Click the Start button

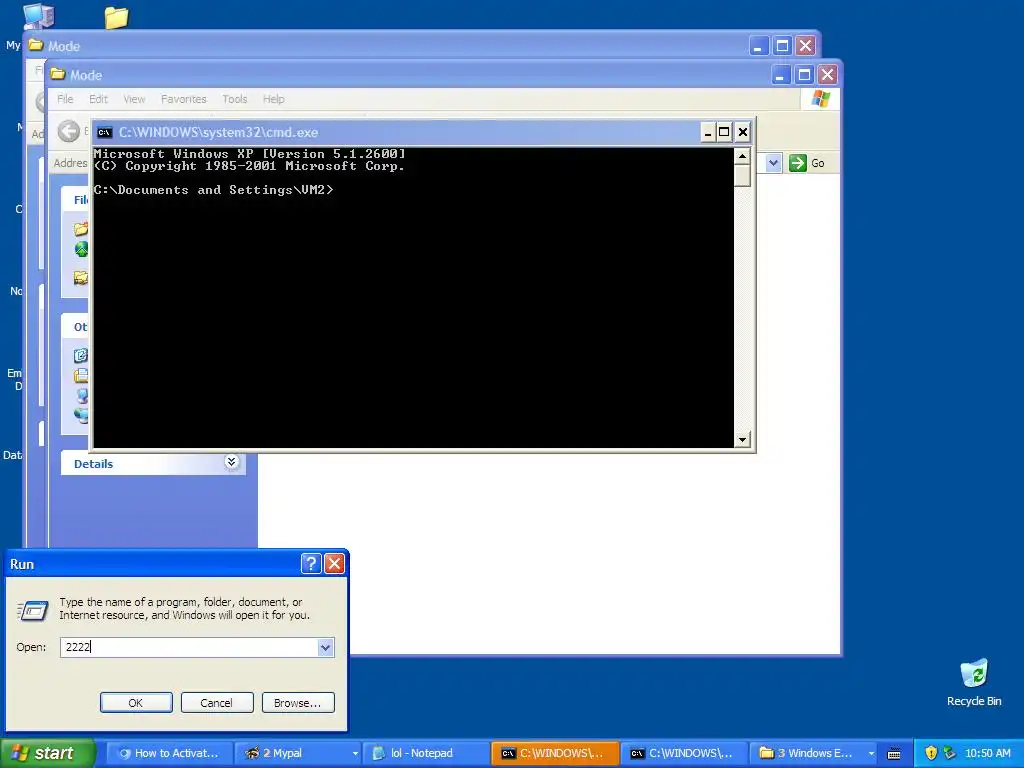[x=47, y=753]
